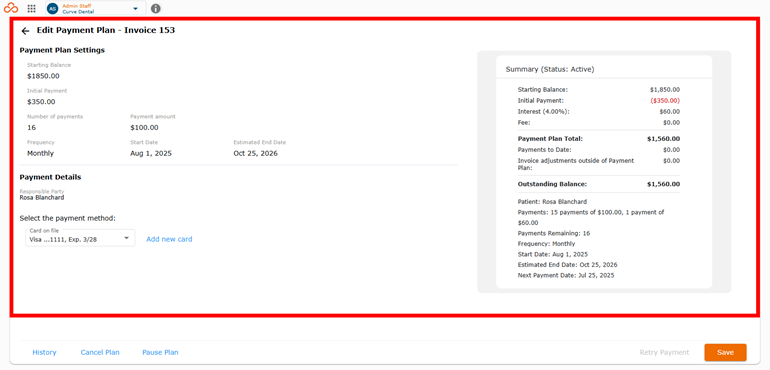Click the AS user avatar badge

pos(53,8)
